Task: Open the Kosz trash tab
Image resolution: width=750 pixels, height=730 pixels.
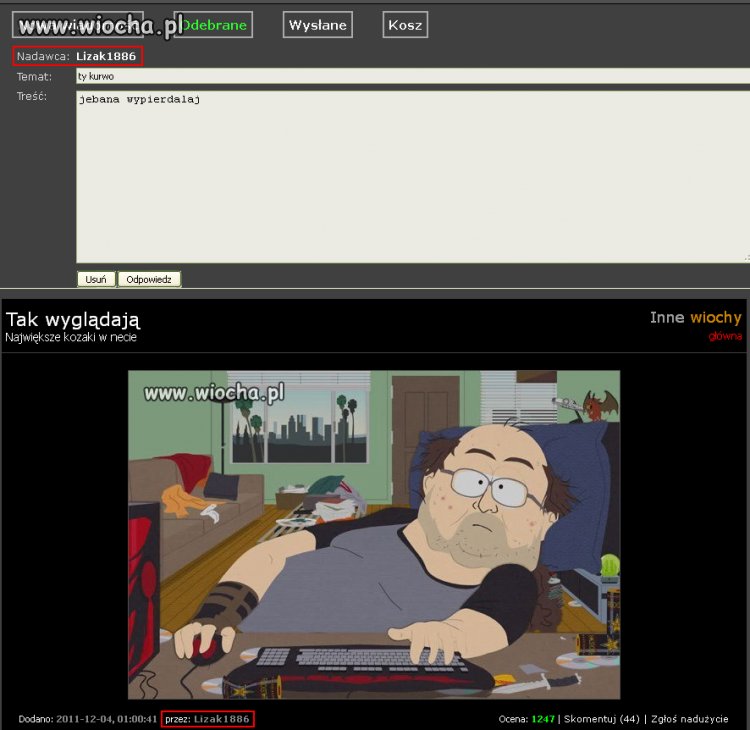Action: click(x=405, y=24)
